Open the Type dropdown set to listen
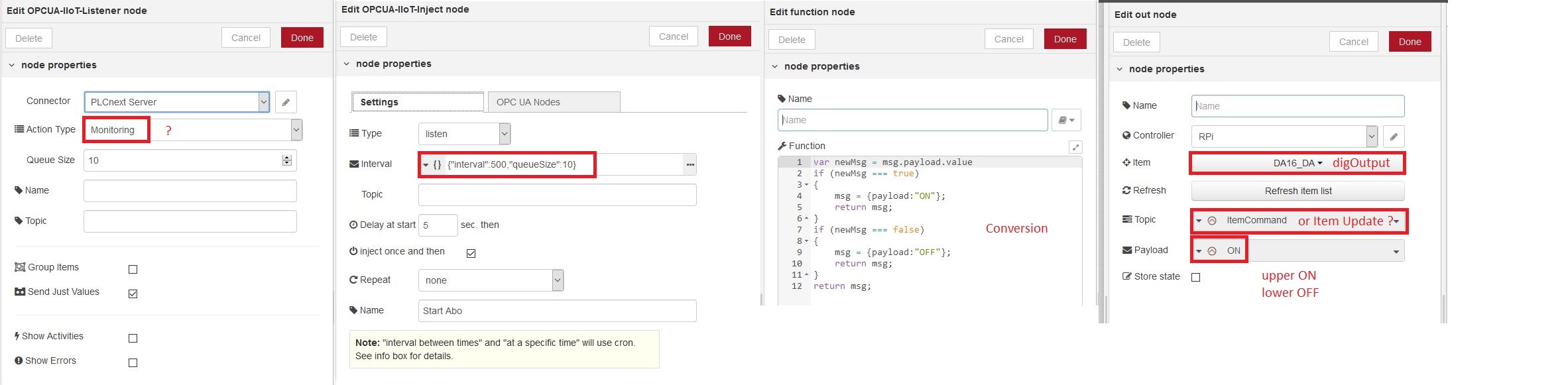1568x385 pixels. pos(464,134)
